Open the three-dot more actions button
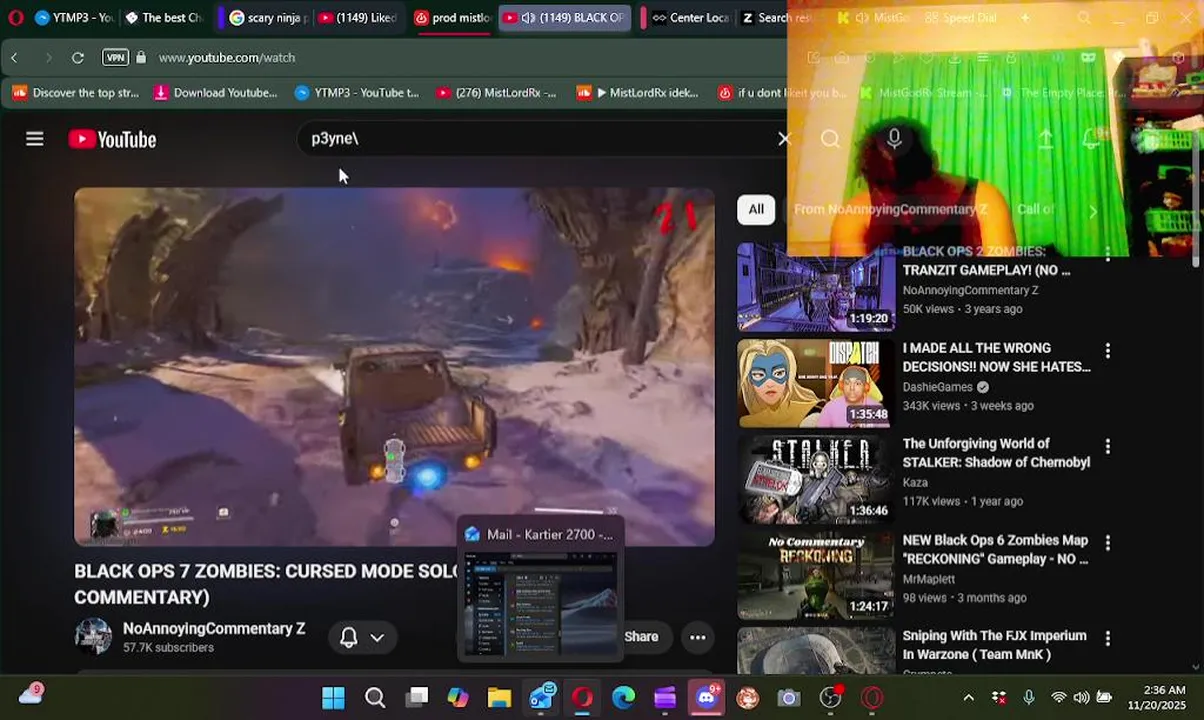 pyautogui.click(x=698, y=637)
